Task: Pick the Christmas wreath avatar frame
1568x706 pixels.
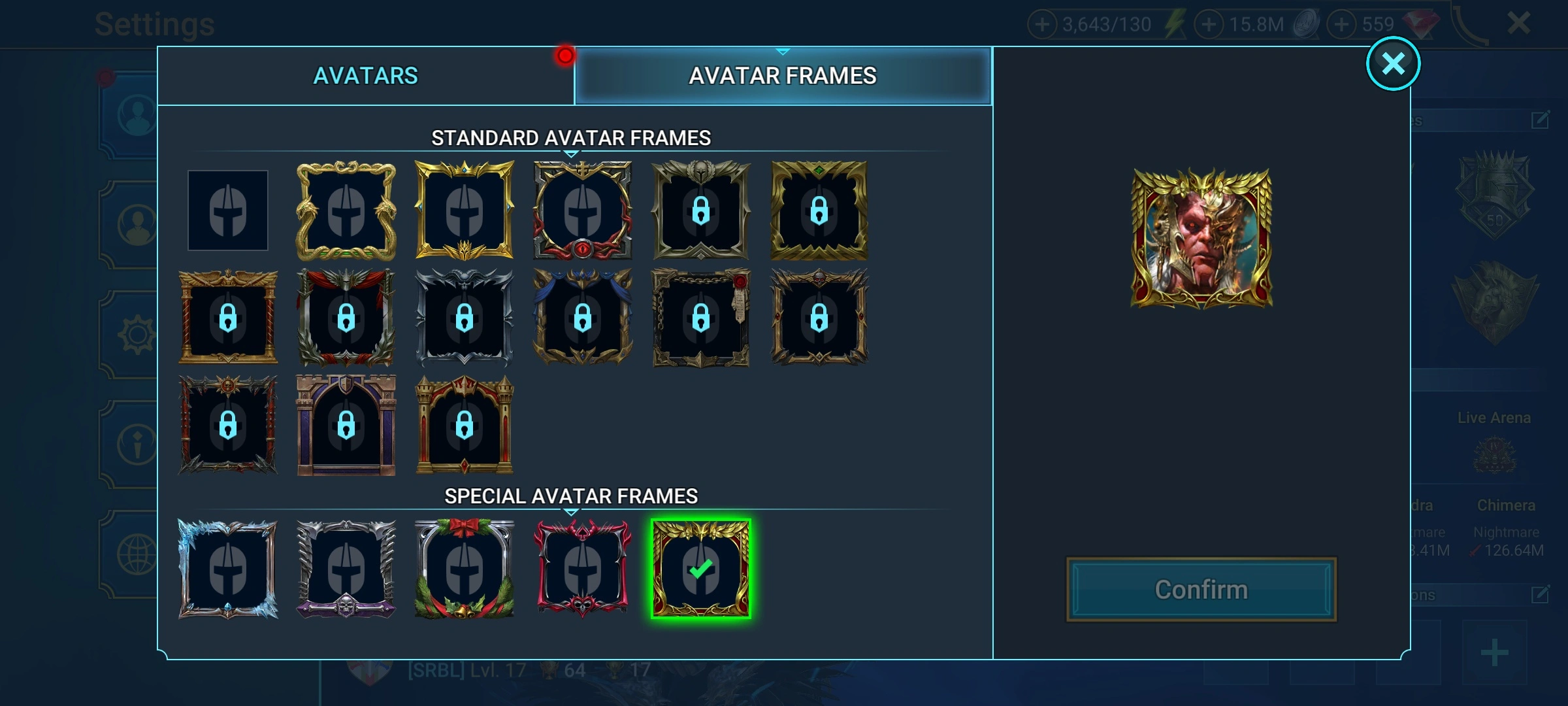Action: click(x=465, y=569)
